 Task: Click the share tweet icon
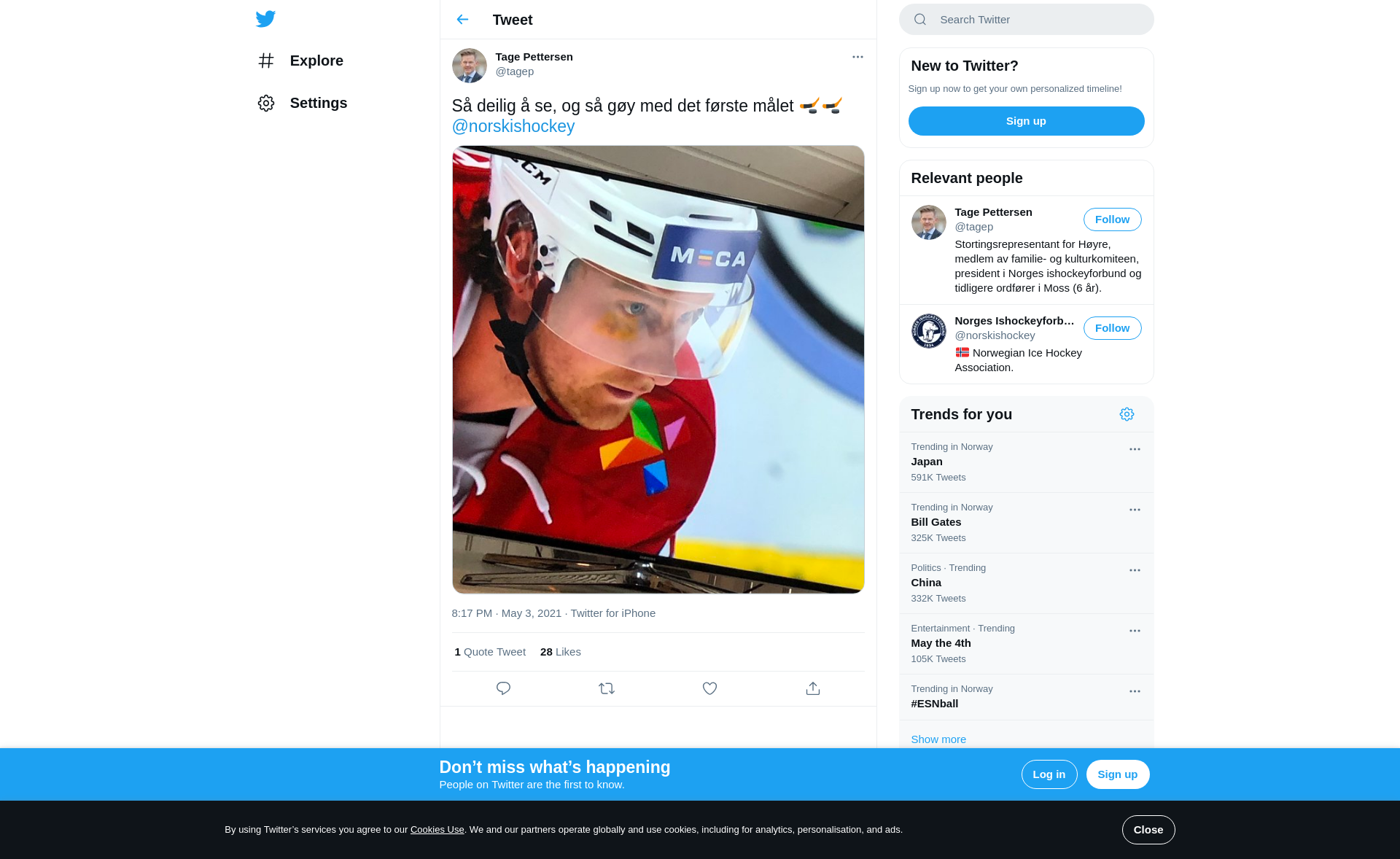[x=813, y=688]
